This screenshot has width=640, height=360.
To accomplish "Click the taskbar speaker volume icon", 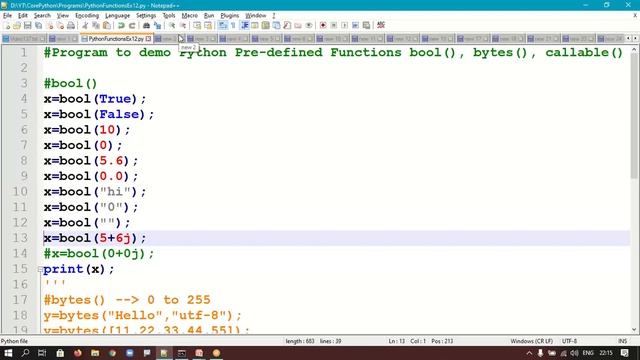I will (574, 353).
